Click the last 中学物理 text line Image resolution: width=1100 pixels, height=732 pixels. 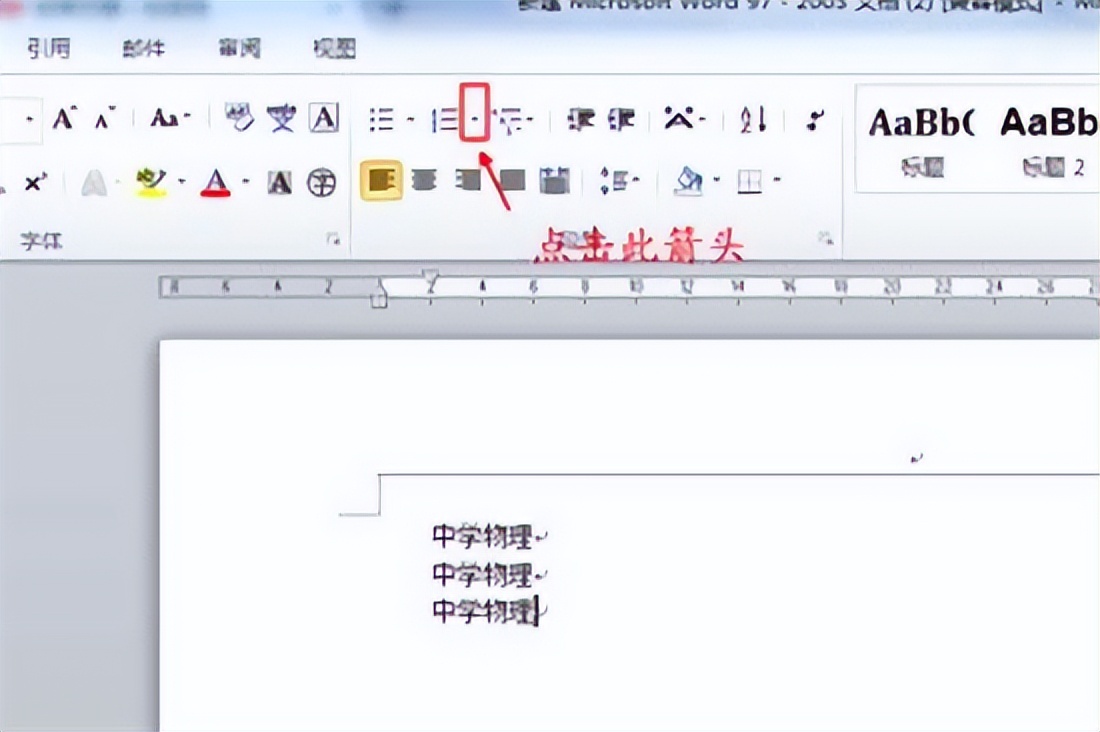[484, 611]
